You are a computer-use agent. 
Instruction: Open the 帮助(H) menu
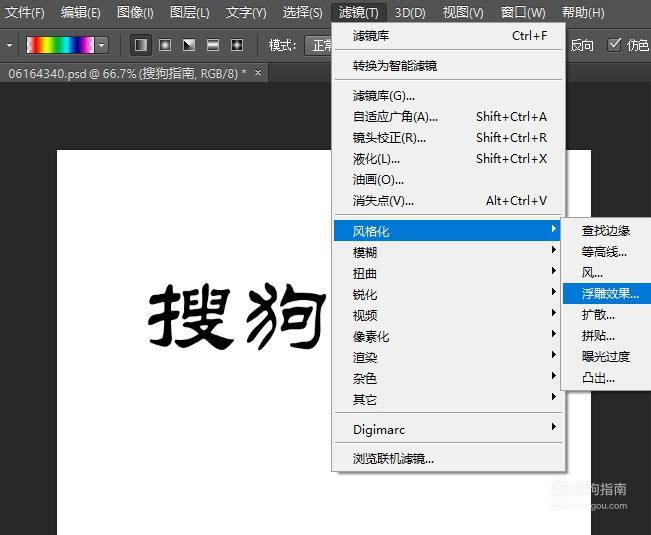pyautogui.click(x=583, y=12)
